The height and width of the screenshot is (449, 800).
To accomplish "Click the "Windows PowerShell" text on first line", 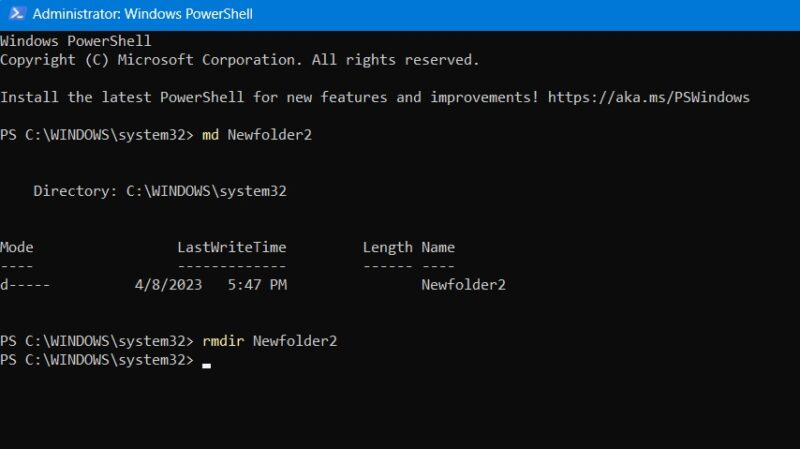I will [x=75, y=41].
